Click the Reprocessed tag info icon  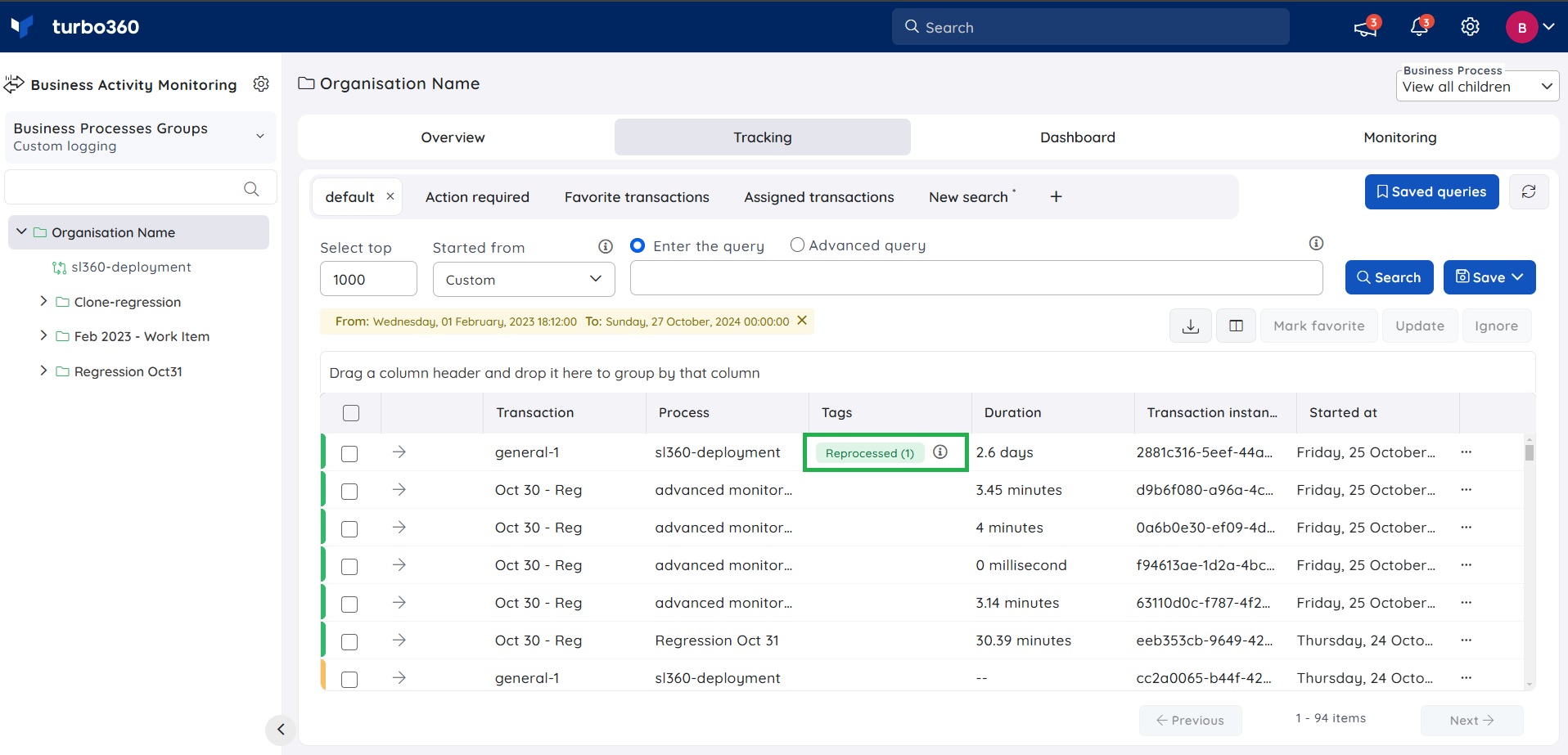point(940,452)
